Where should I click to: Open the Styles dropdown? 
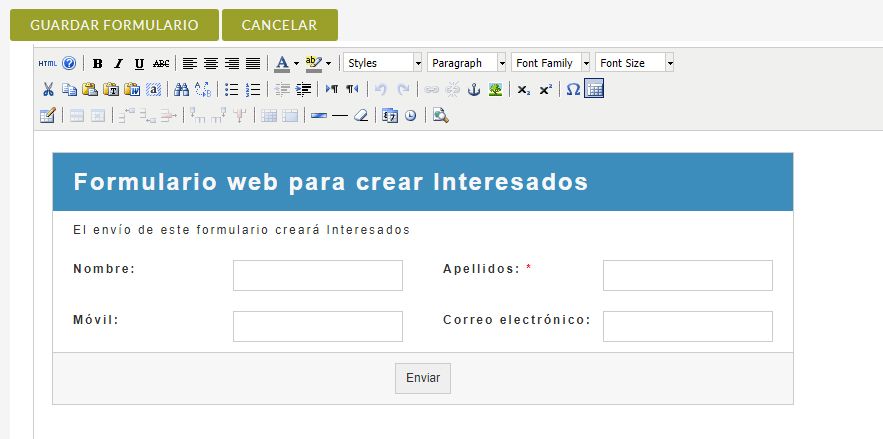(x=383, y=63)
